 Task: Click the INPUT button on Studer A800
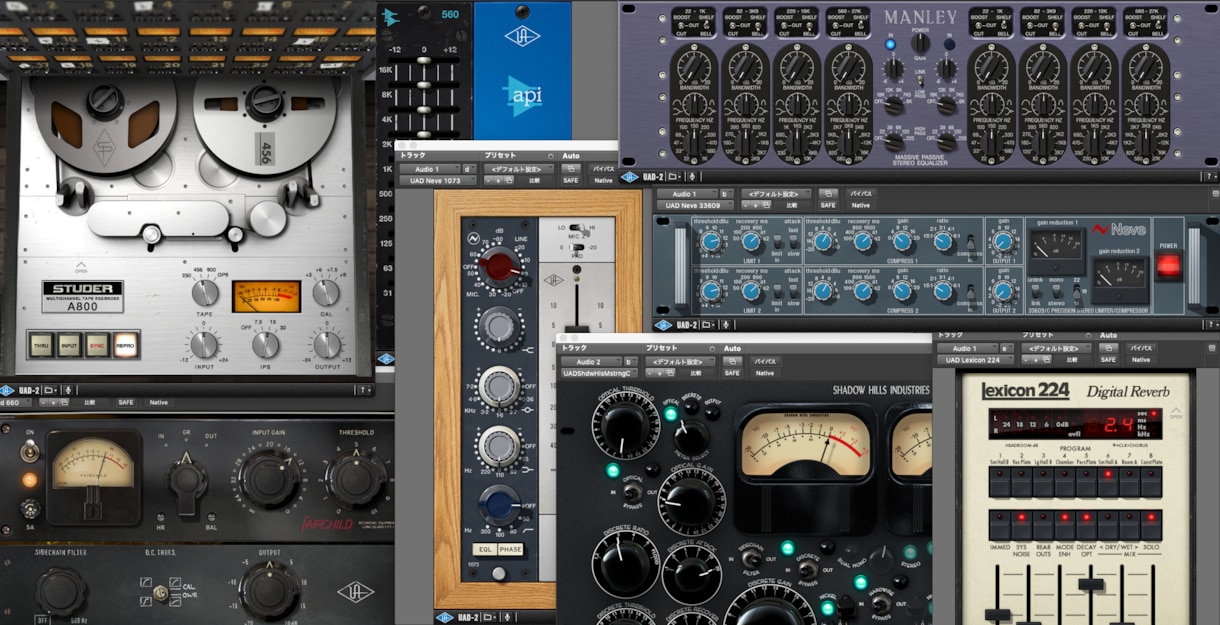click(x=70, y=345)
